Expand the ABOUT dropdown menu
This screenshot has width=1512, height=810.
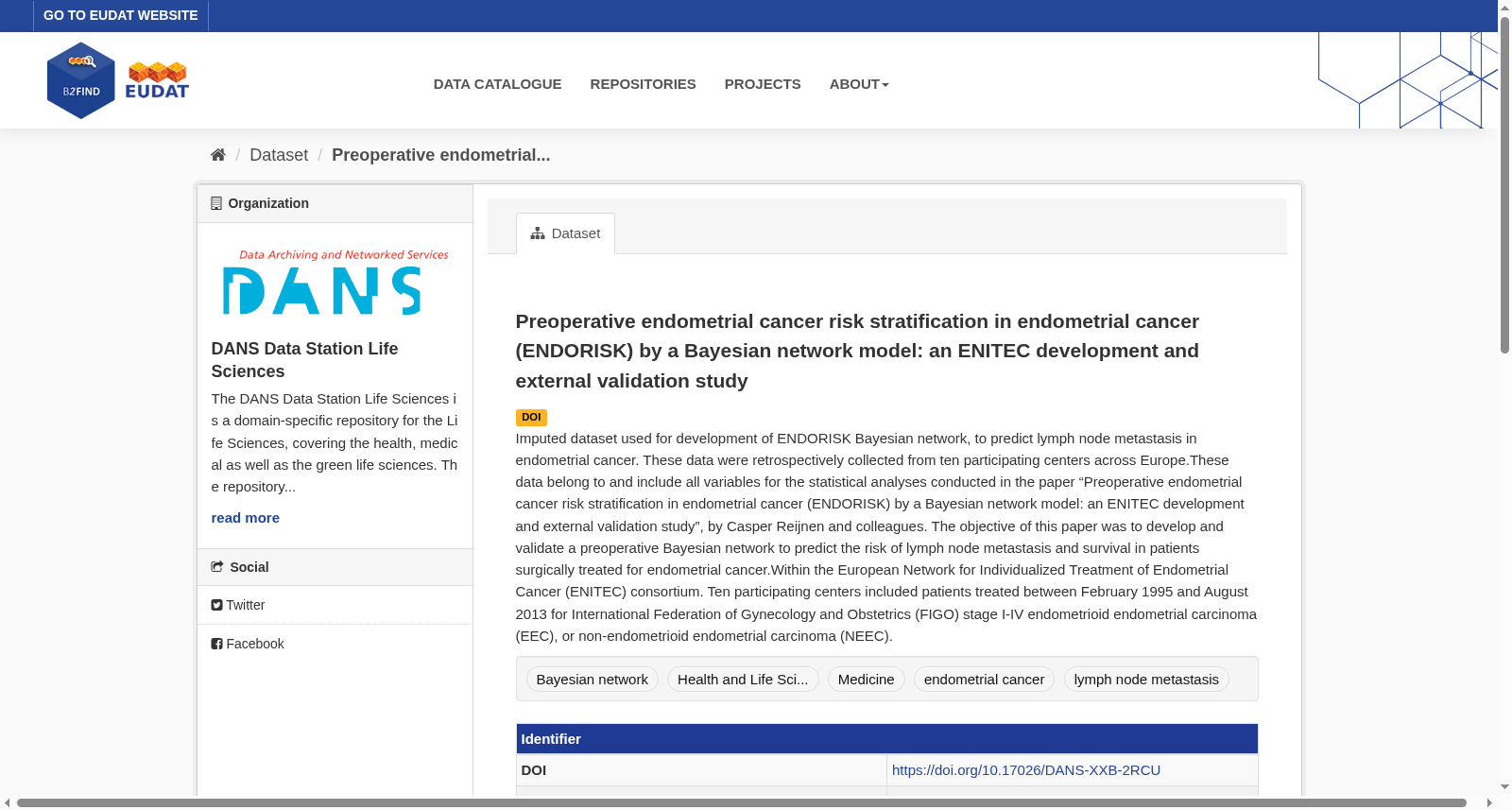click(859, 84)
